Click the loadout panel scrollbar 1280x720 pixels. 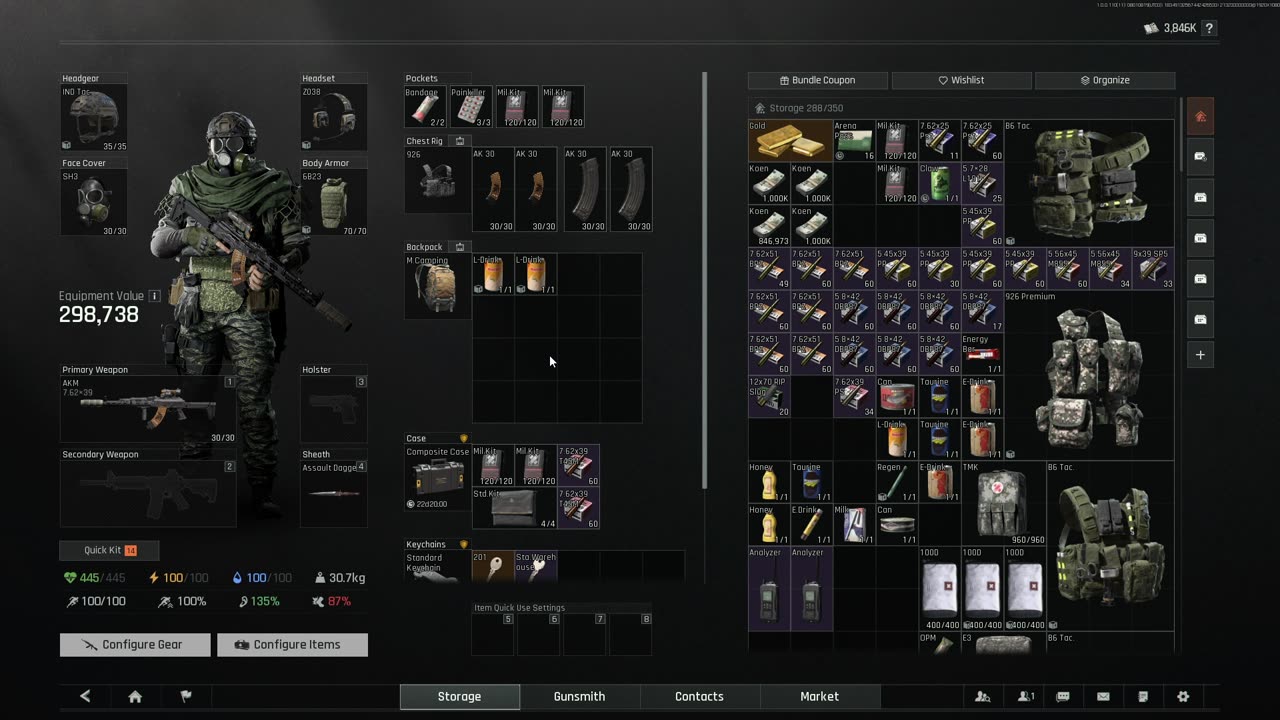pyautogui.click(x=705, y=280)
